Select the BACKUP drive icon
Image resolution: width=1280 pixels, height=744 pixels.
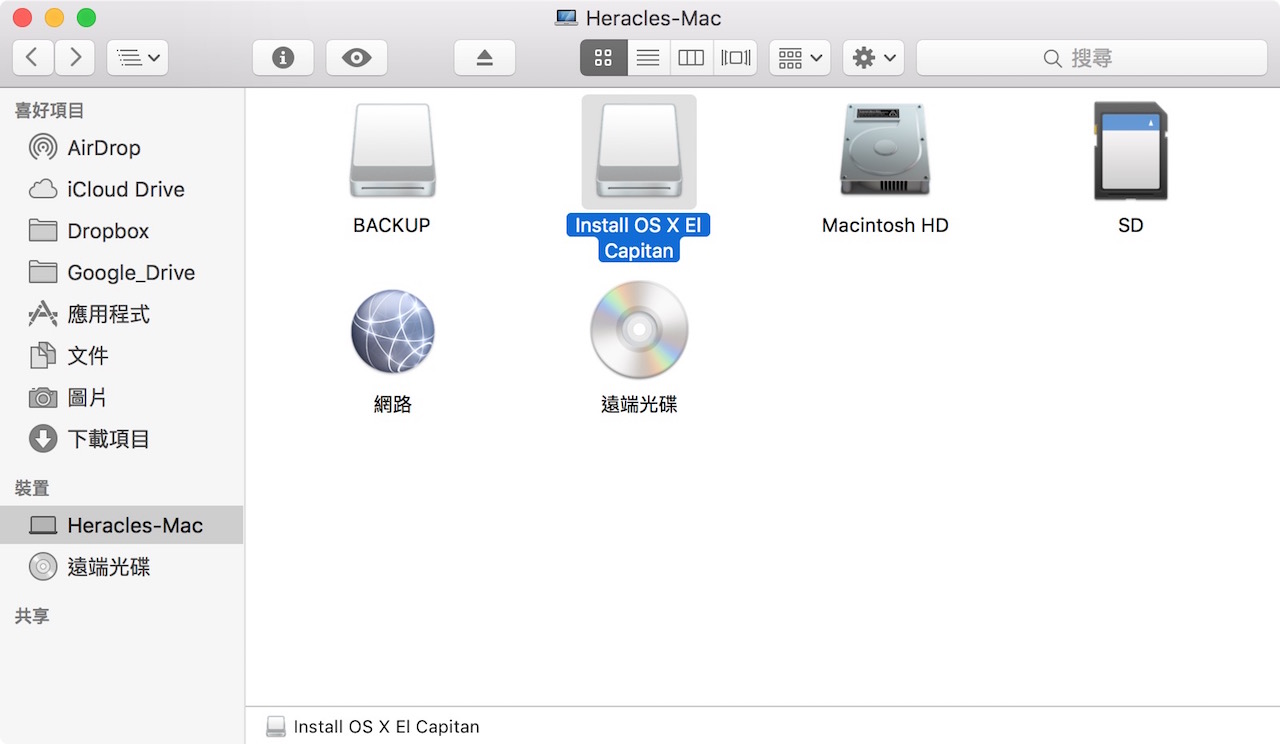(x=392, y=151)
